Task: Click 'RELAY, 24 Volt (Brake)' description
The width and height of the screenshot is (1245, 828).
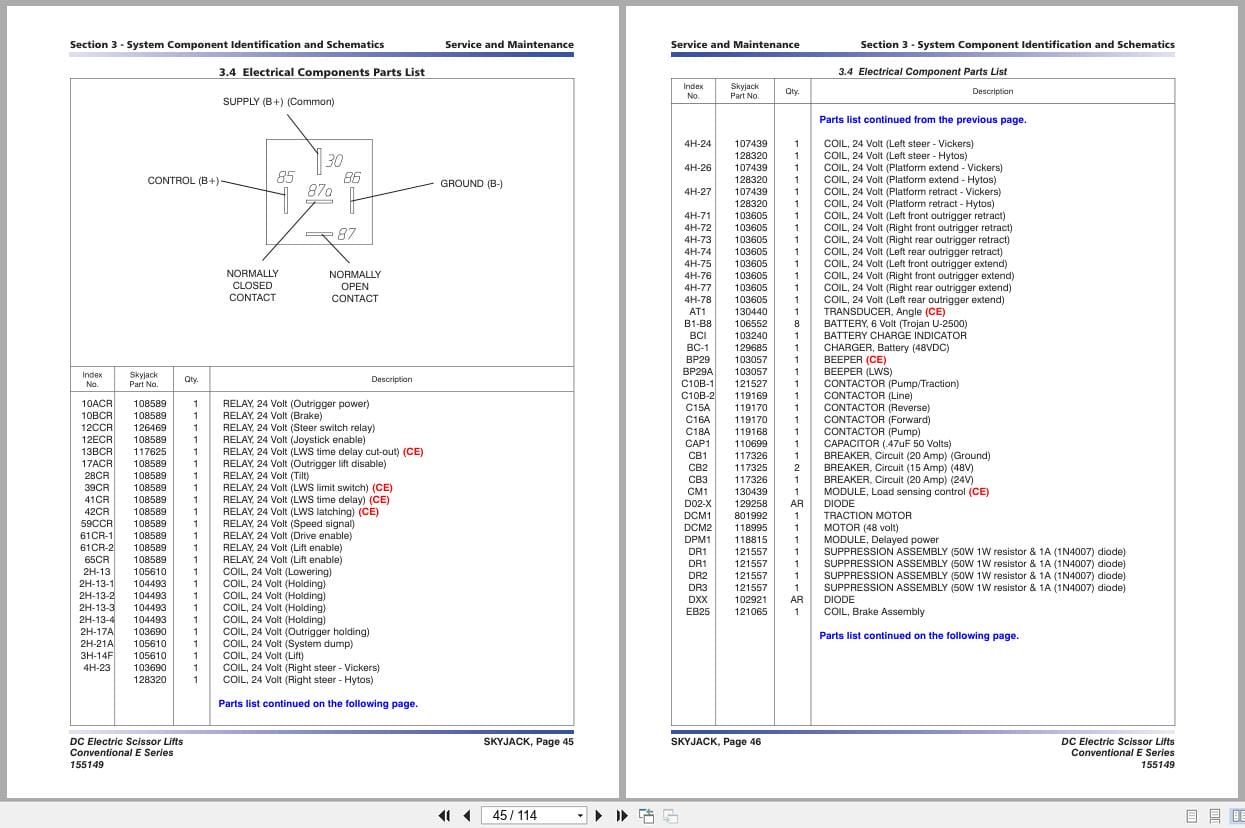Action: pos(272,416)
